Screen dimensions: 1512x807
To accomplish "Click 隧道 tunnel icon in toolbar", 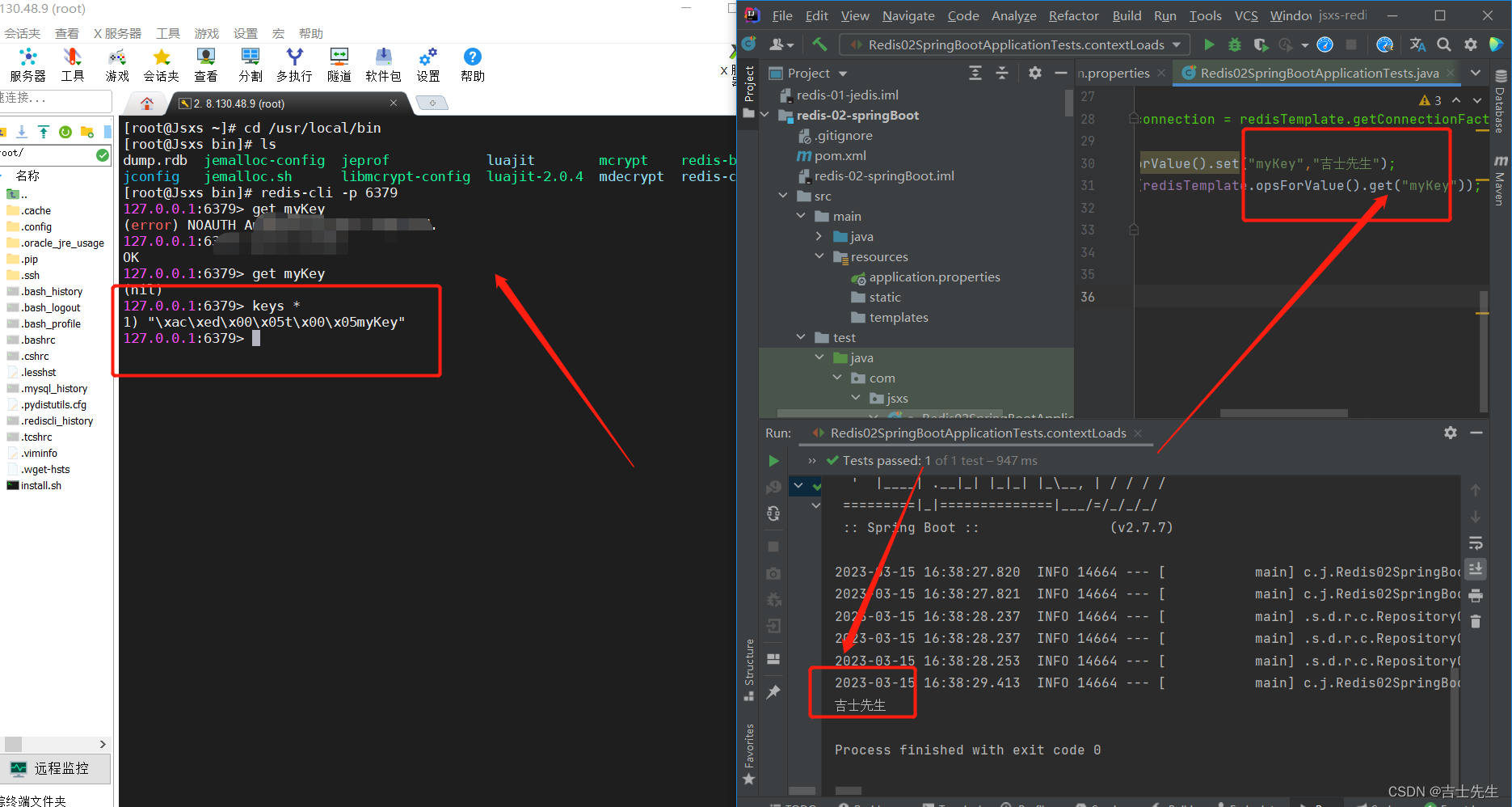I will click(x=339, y=65).
